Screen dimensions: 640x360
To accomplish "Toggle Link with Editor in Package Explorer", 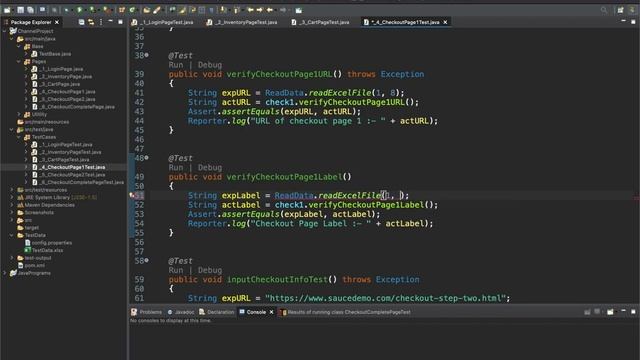I will 91,22.
